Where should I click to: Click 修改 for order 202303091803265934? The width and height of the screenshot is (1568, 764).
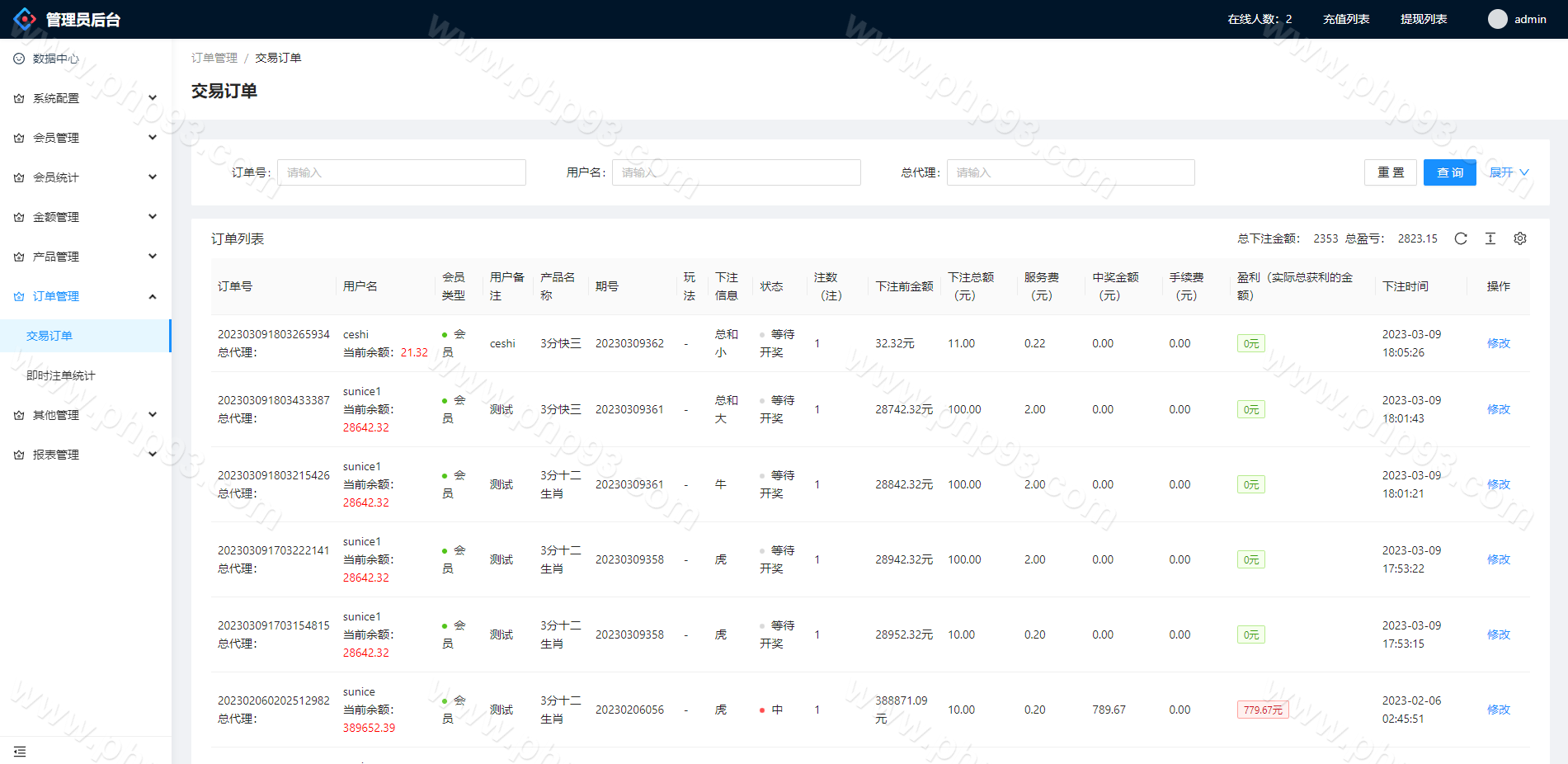pyautogui.click(x=1498, y=343)
